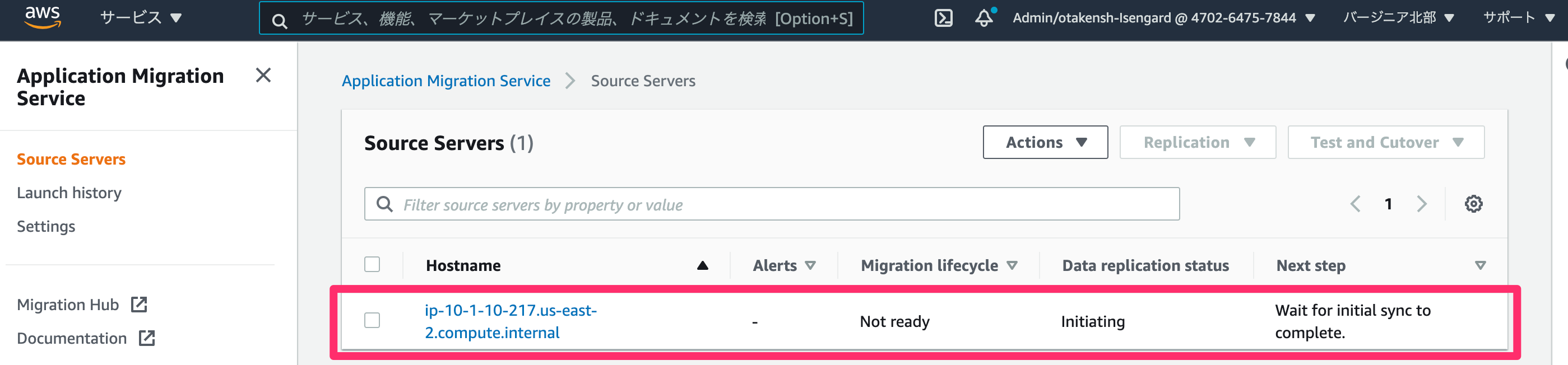Click the Hostname column header
This screenshot has width=1568, height=365.
click(462, 265)
